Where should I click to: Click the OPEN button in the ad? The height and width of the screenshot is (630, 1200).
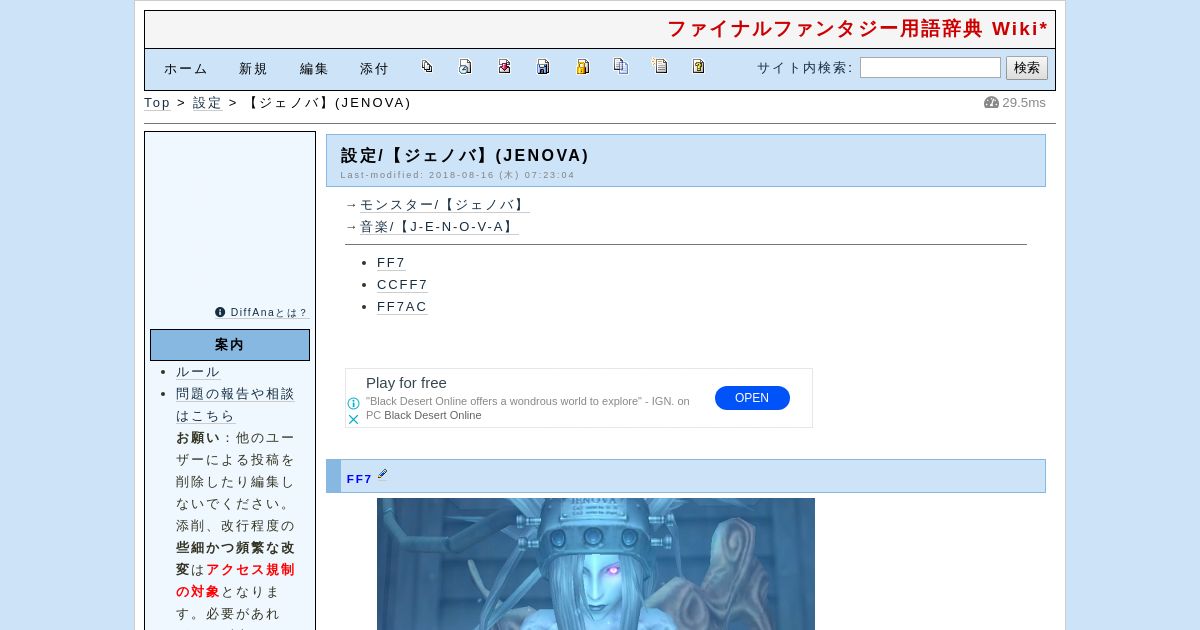(752, 398)
